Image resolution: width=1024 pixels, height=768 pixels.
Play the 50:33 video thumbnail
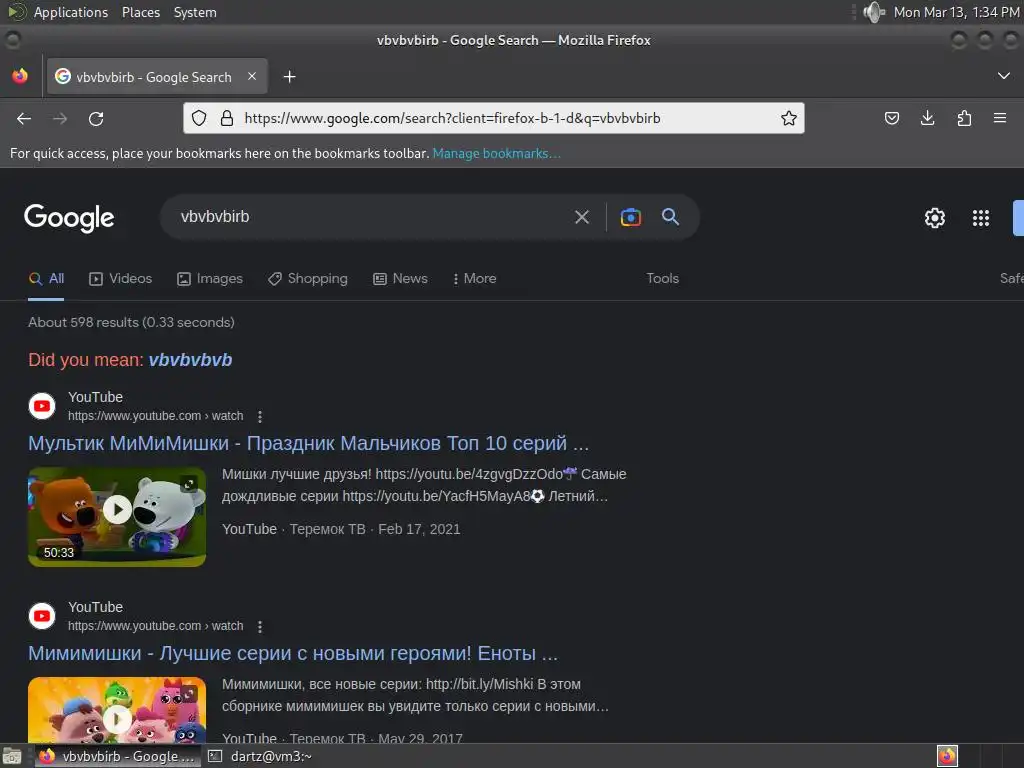[x=117, y=517]
